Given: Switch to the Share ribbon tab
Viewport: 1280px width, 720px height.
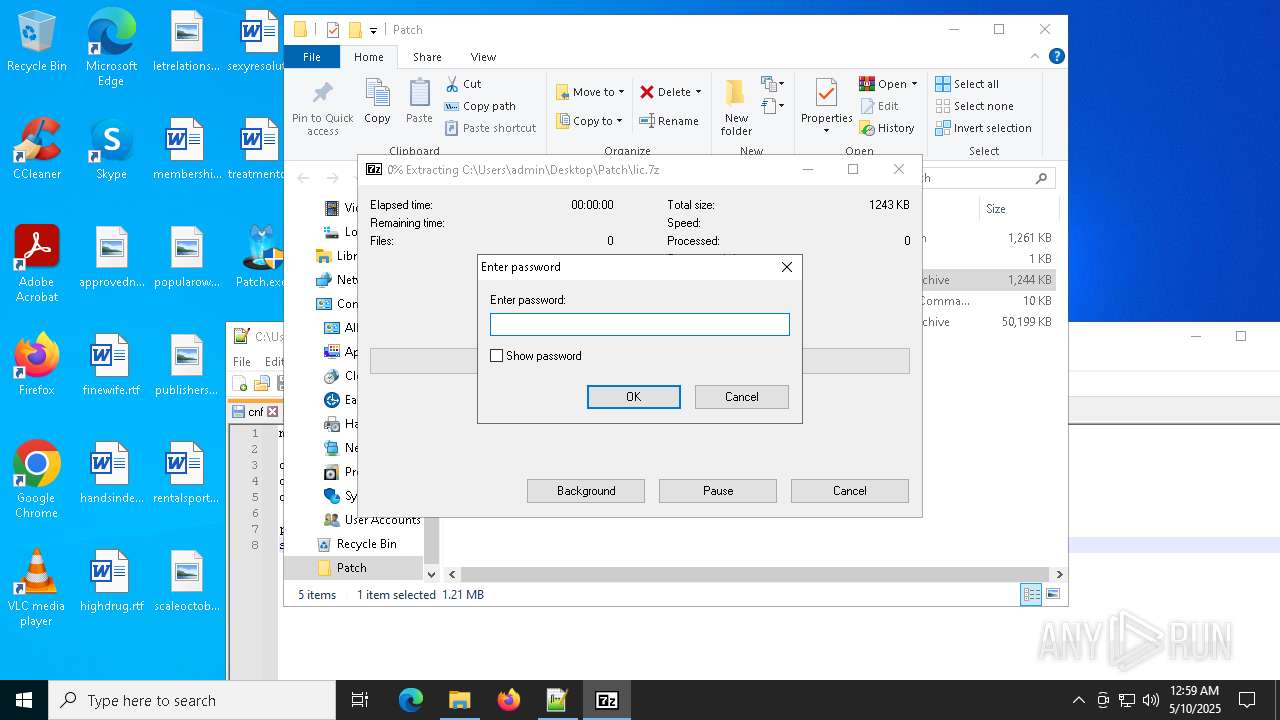Looking at the screenshot, I should [x=427, y=57].
